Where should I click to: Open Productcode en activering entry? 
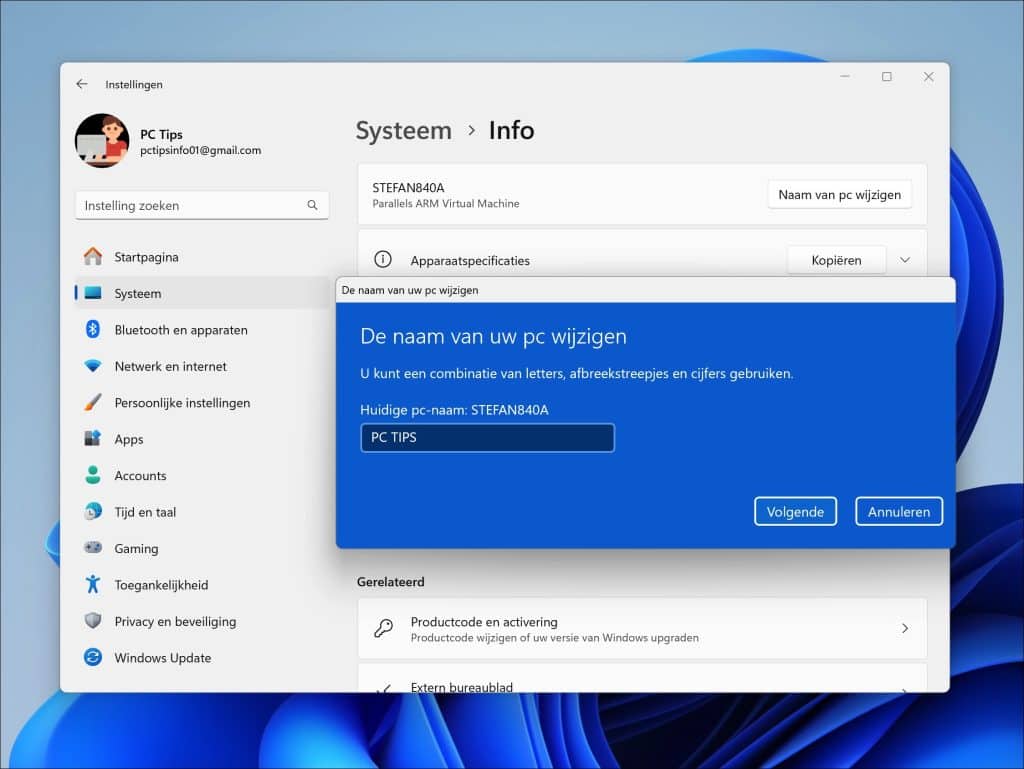click(642, 629)
